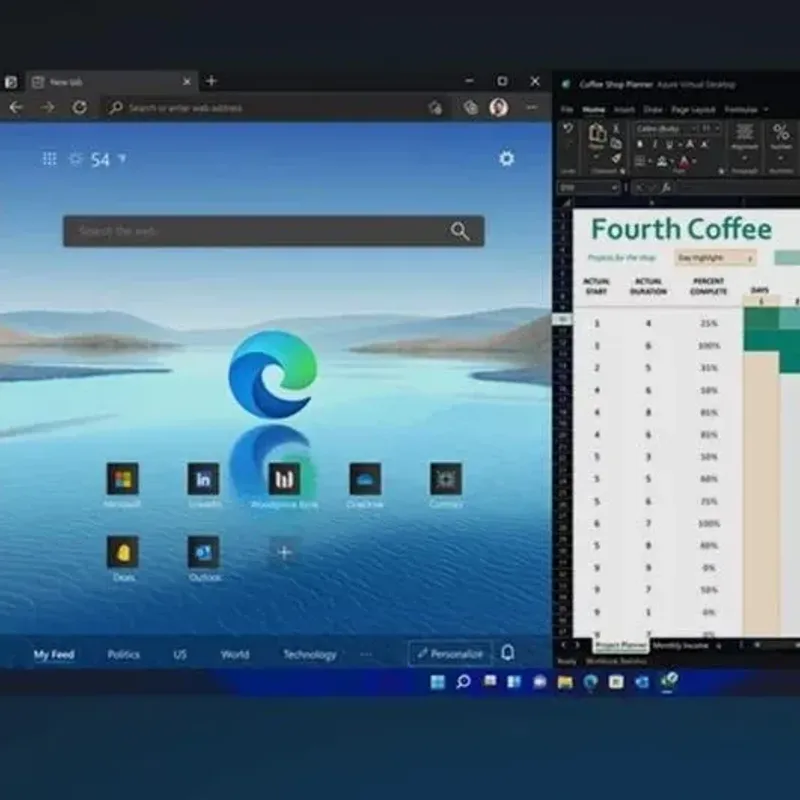Click the add to favorites icon in Edge

(x=435, y=108)
